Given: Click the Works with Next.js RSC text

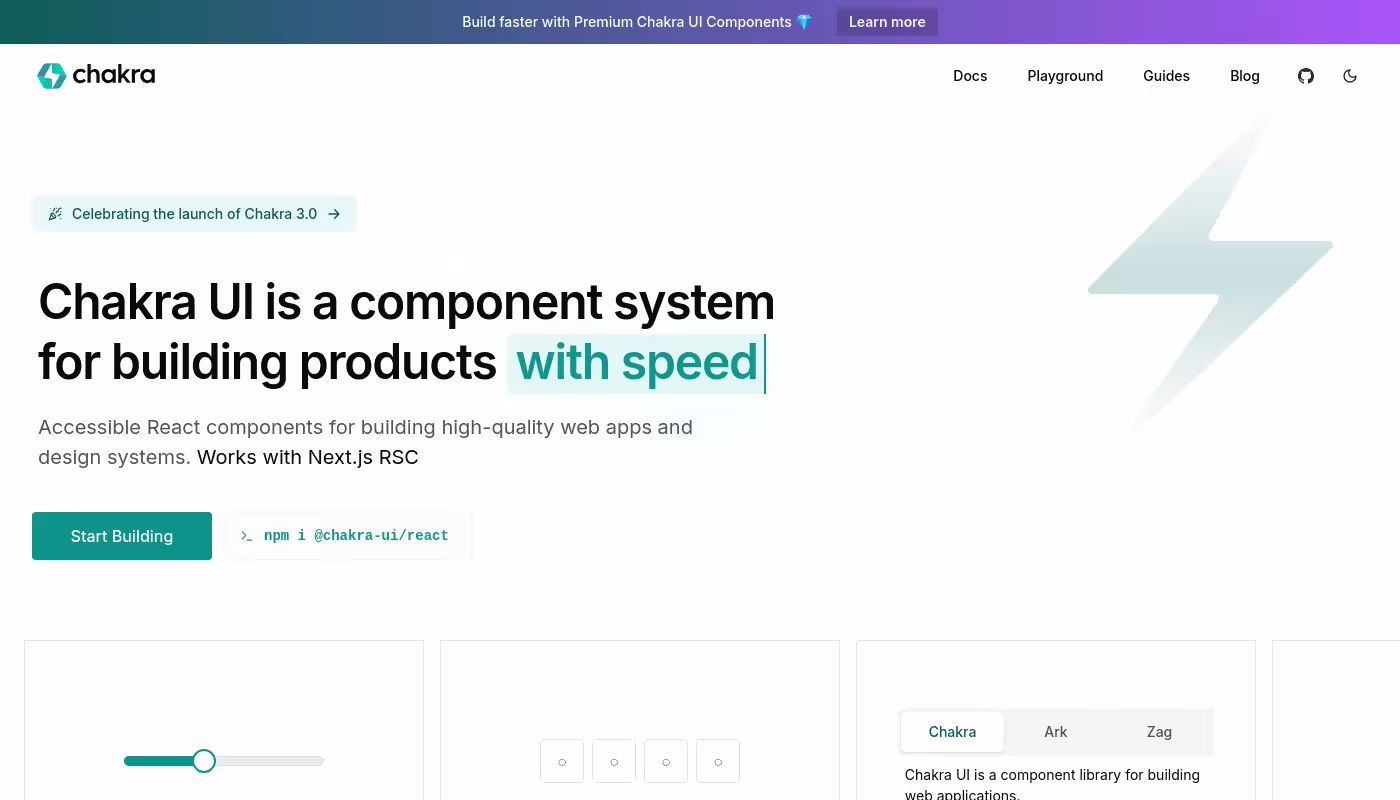Looking at the screenshot, I should point(308,458).
